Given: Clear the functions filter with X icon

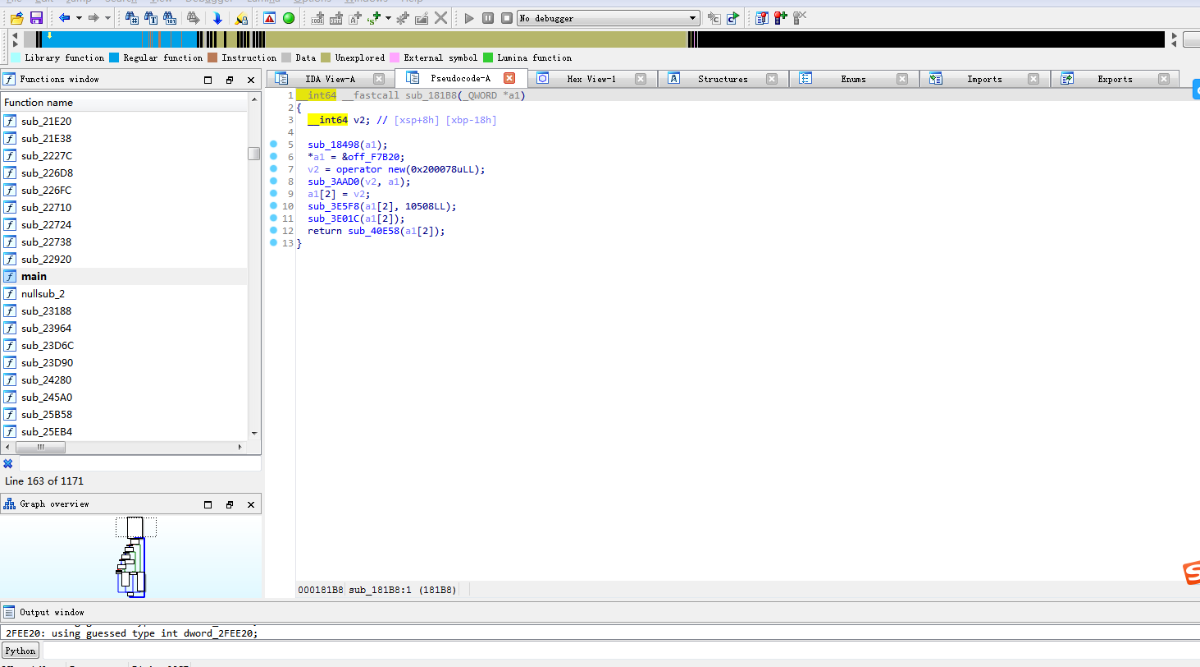Looking at the screenshot, I should pyautogui.click(x=8, y=464).
